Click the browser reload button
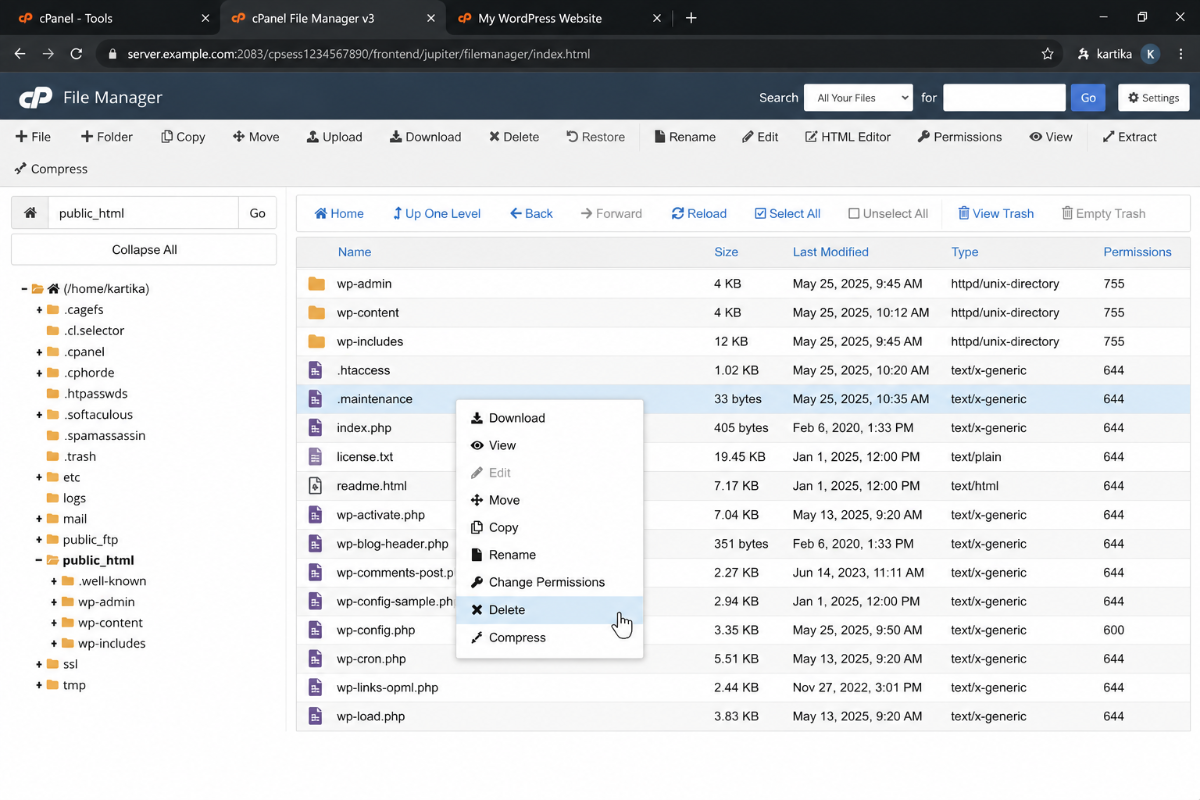 76,54
